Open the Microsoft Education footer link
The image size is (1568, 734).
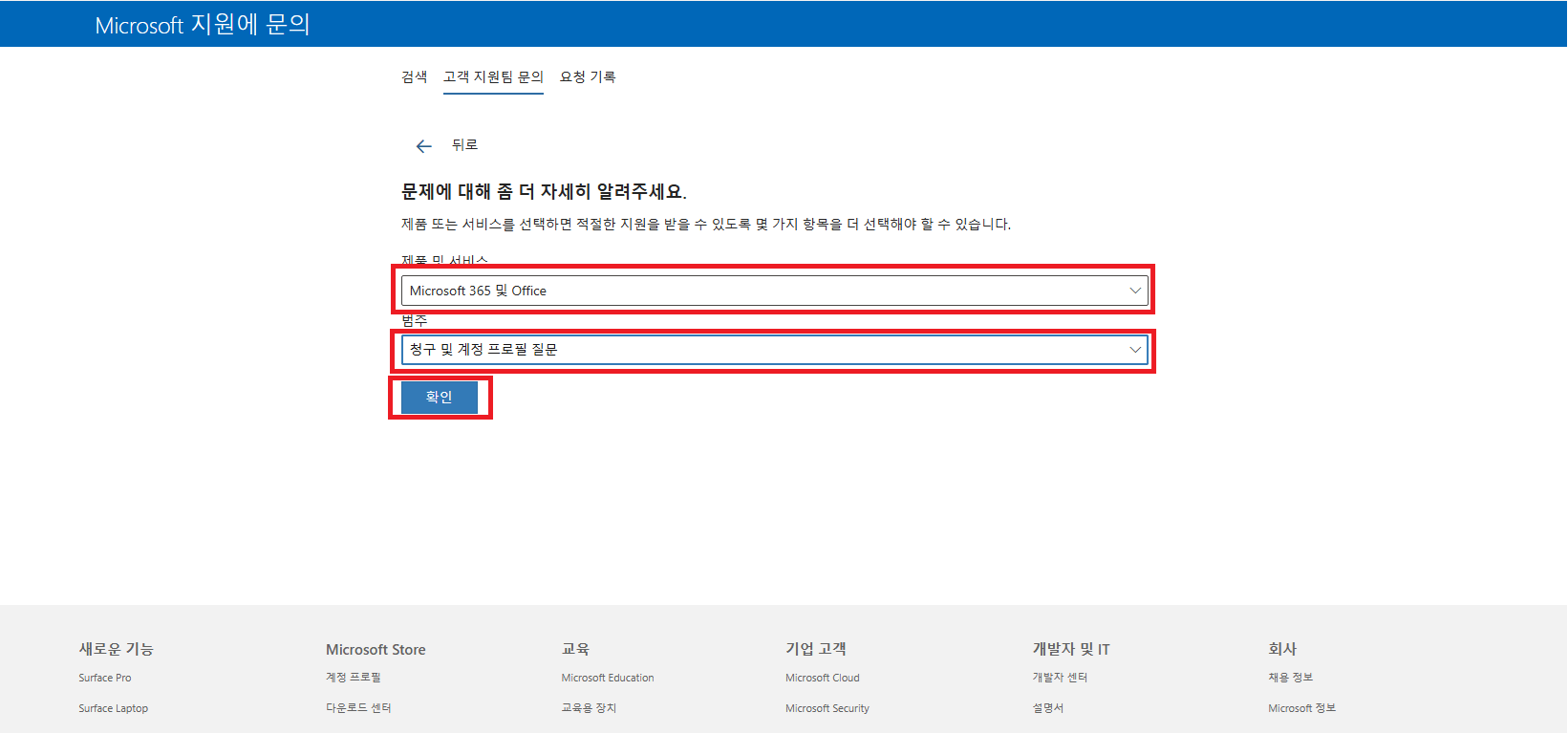tap(608, 678)
